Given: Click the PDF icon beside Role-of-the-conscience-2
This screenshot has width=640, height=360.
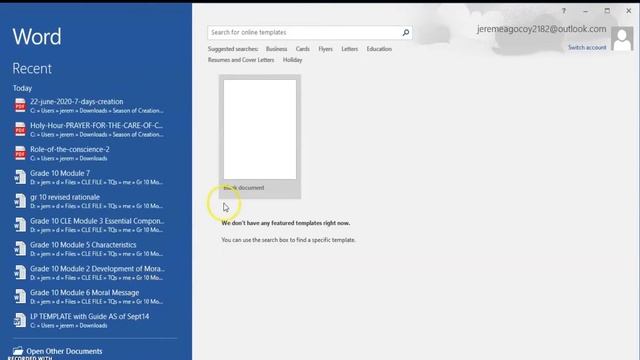Looking at the screenshot, I should [20, 153].
